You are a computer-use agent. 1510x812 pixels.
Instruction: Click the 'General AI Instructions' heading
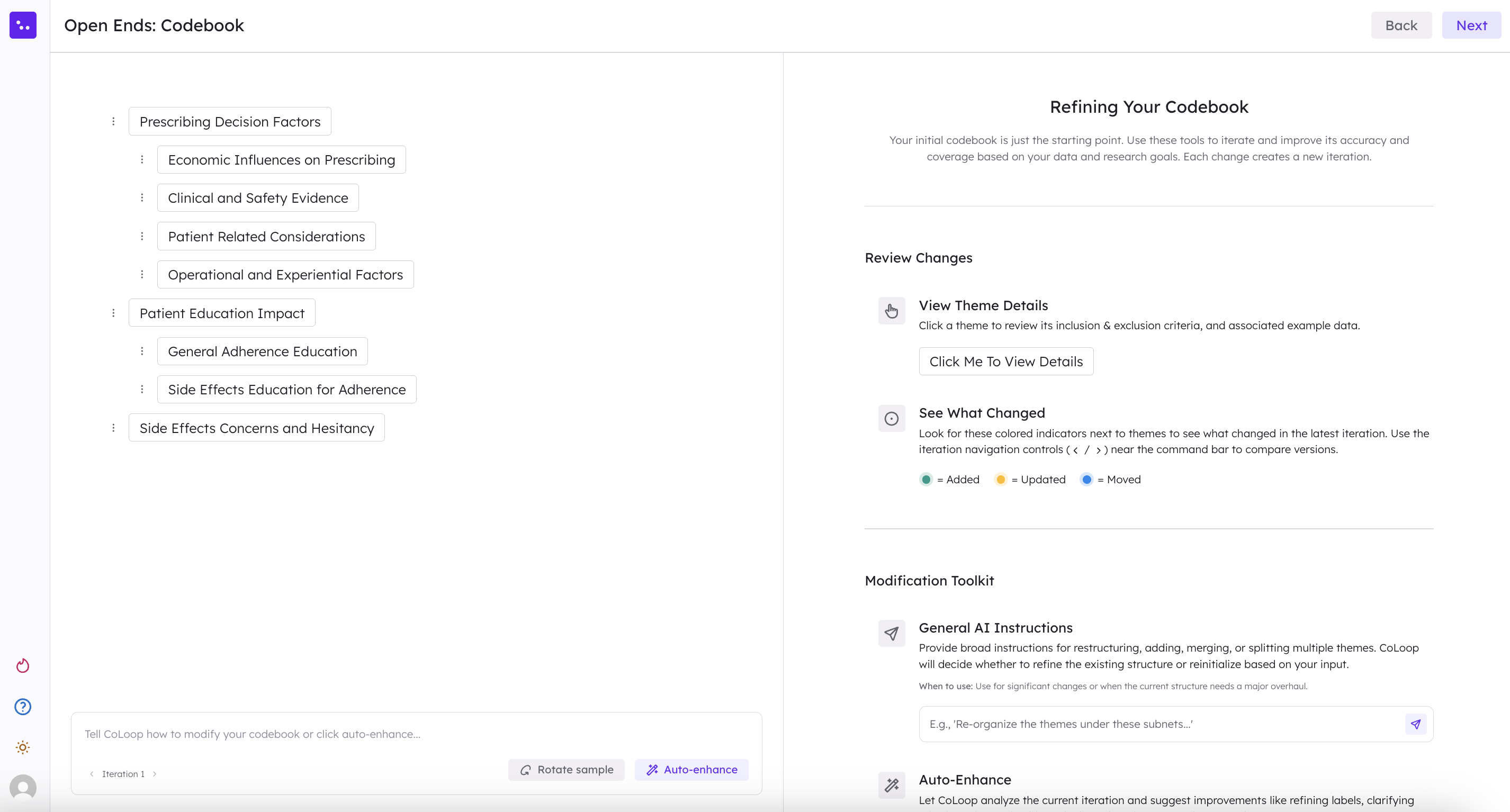click(995, 628)
